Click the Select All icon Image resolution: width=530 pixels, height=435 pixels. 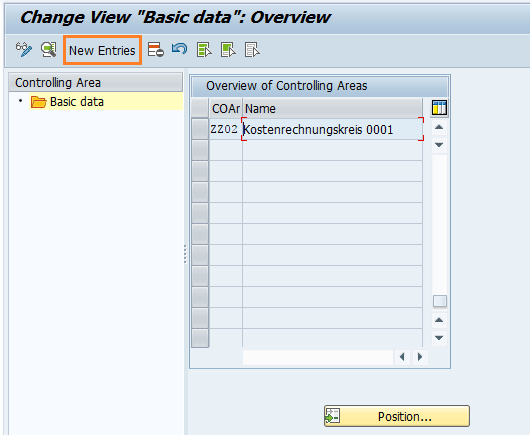click(204, 50)
